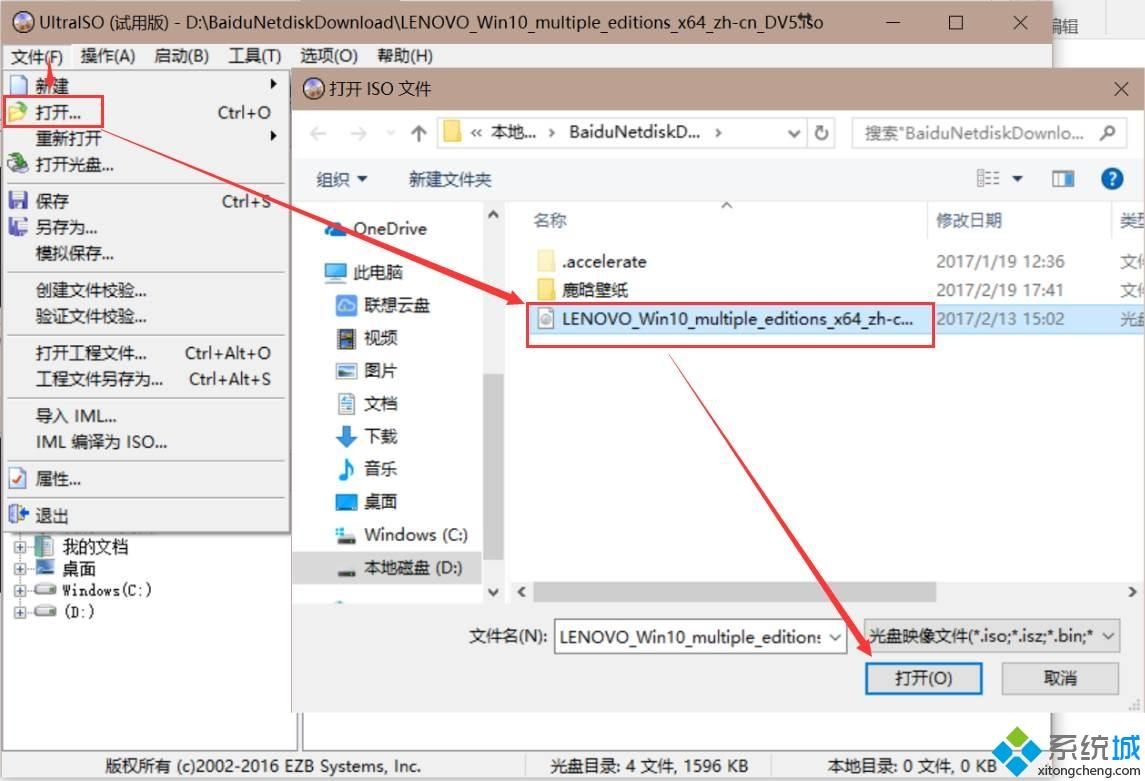
Task: Click the 打开(O) button
Action: [x=923, y=678]
